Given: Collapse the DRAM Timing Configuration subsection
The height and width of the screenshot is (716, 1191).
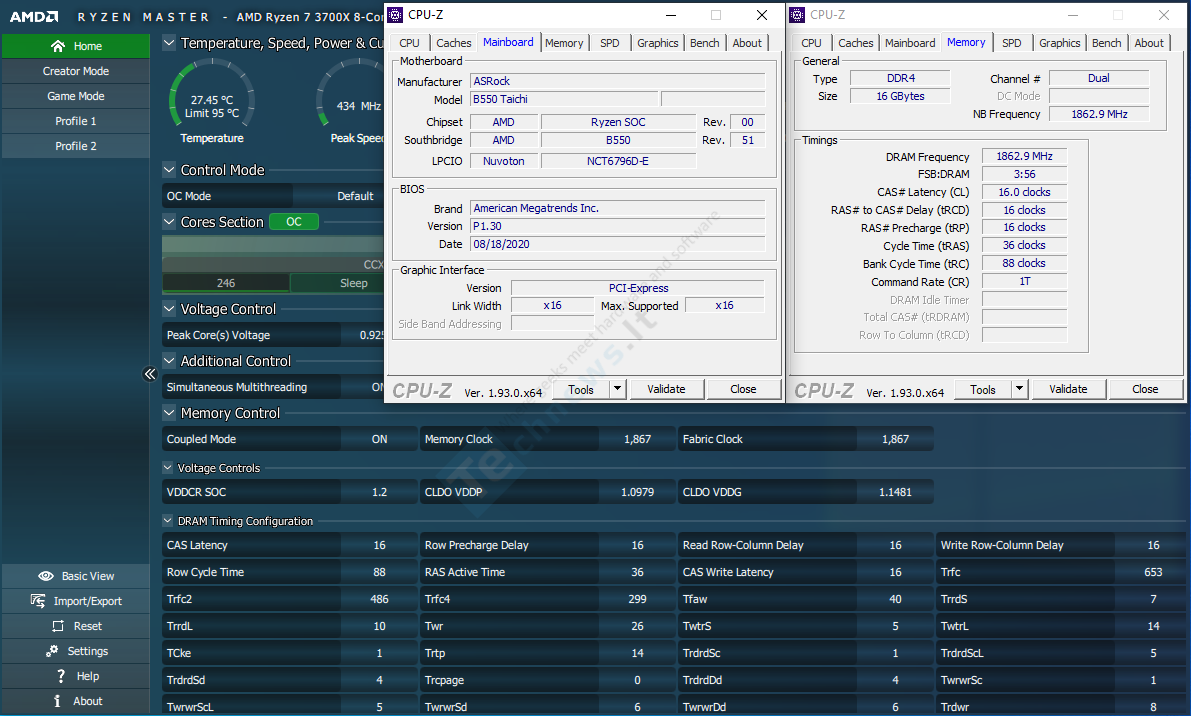Looking at the screenshot, I should coord(168,521).
